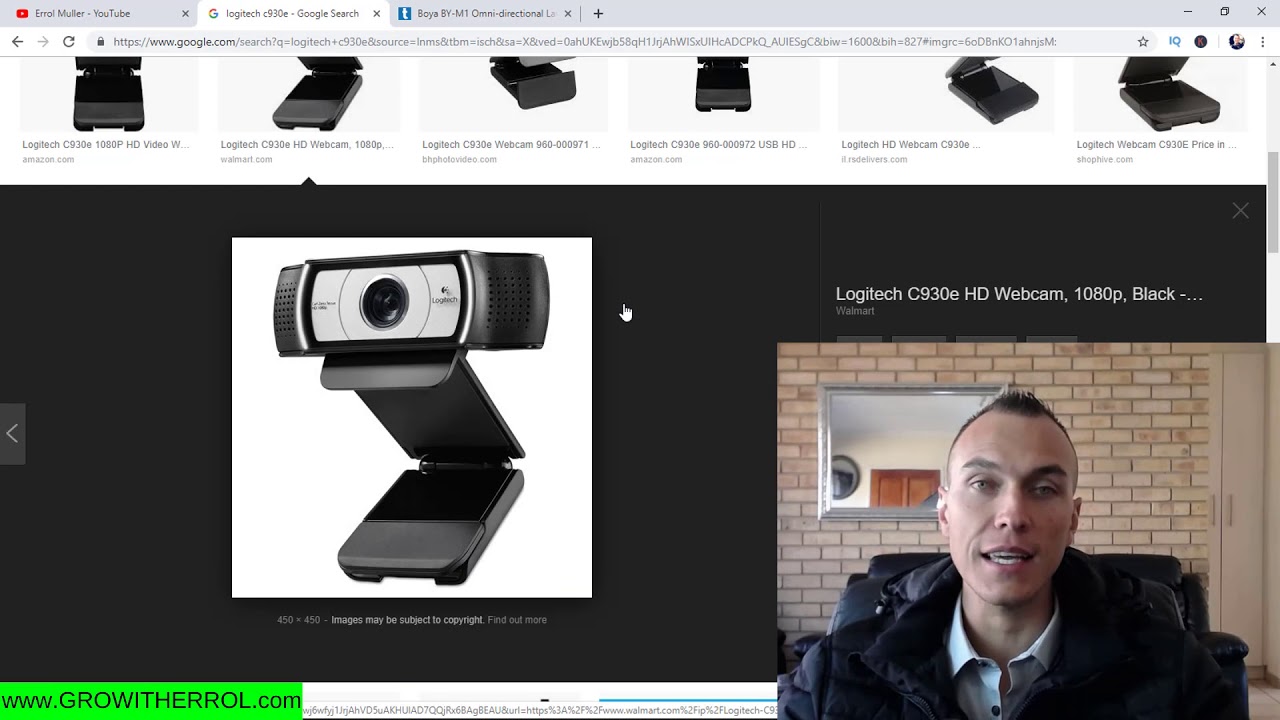The height and width of the screenshot is (720, 1280).
Task: Click amazon.com under Logitech C930e 1080P result
Action: [x=48, y=160]
